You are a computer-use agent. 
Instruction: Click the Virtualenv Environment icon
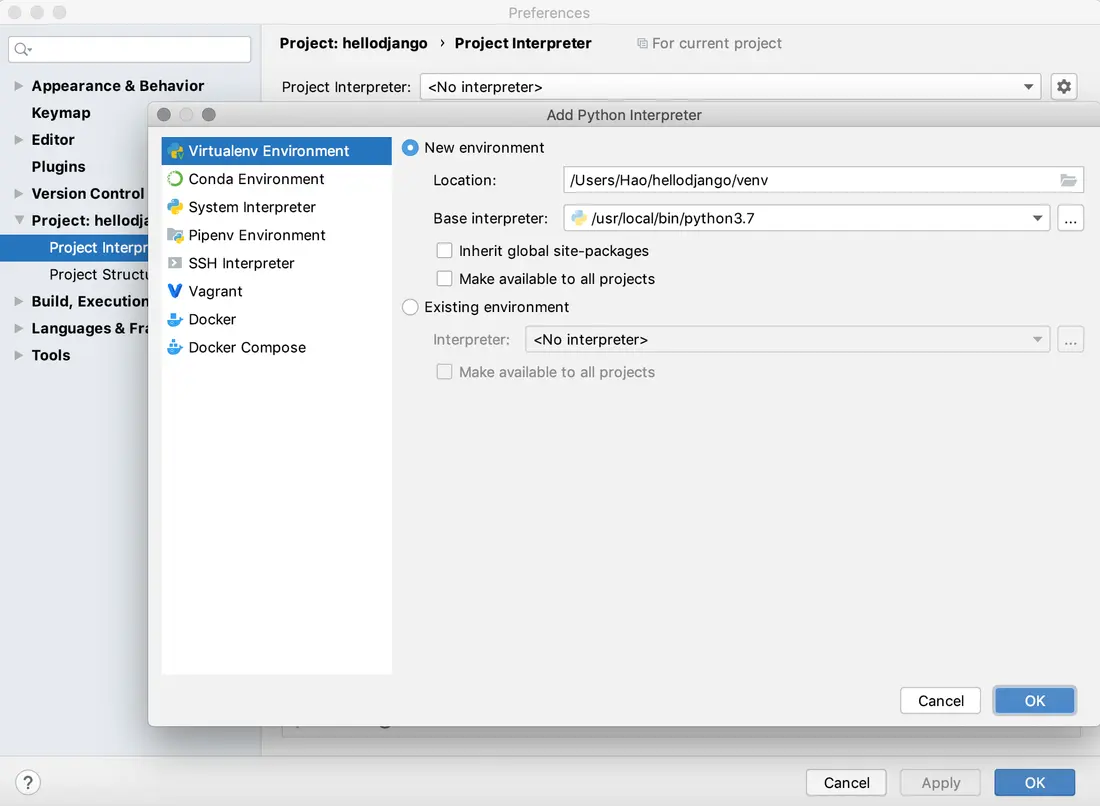(175, 151)
